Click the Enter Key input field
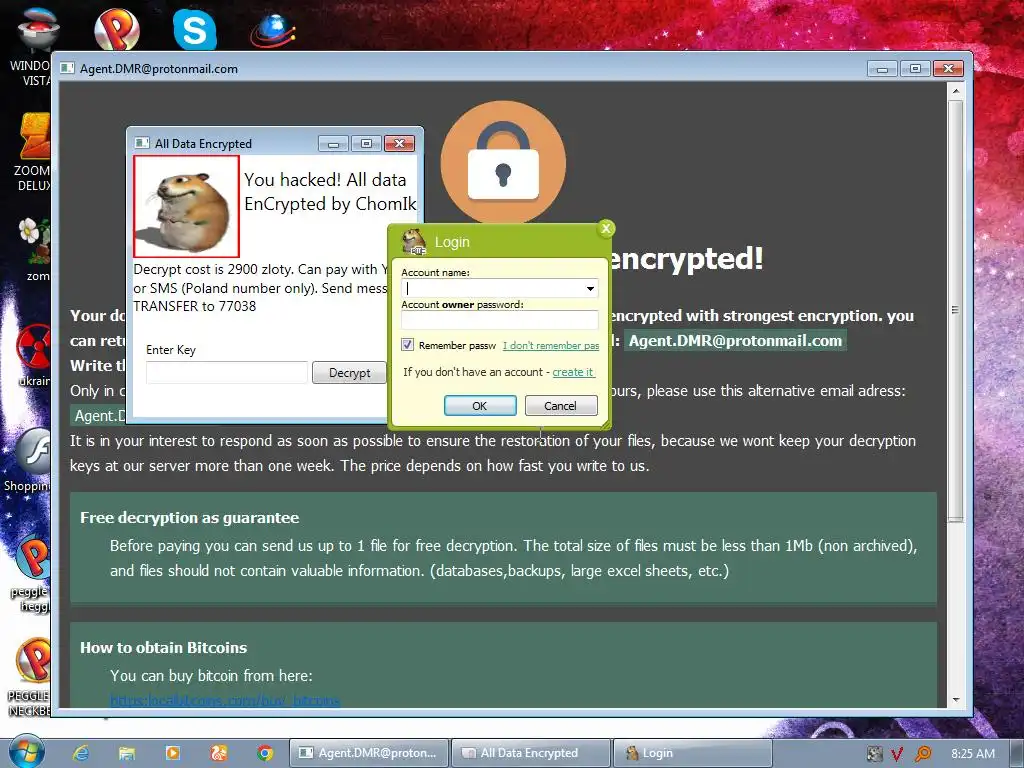Viewport: 1024px width, 768px height. click(227, 372)
